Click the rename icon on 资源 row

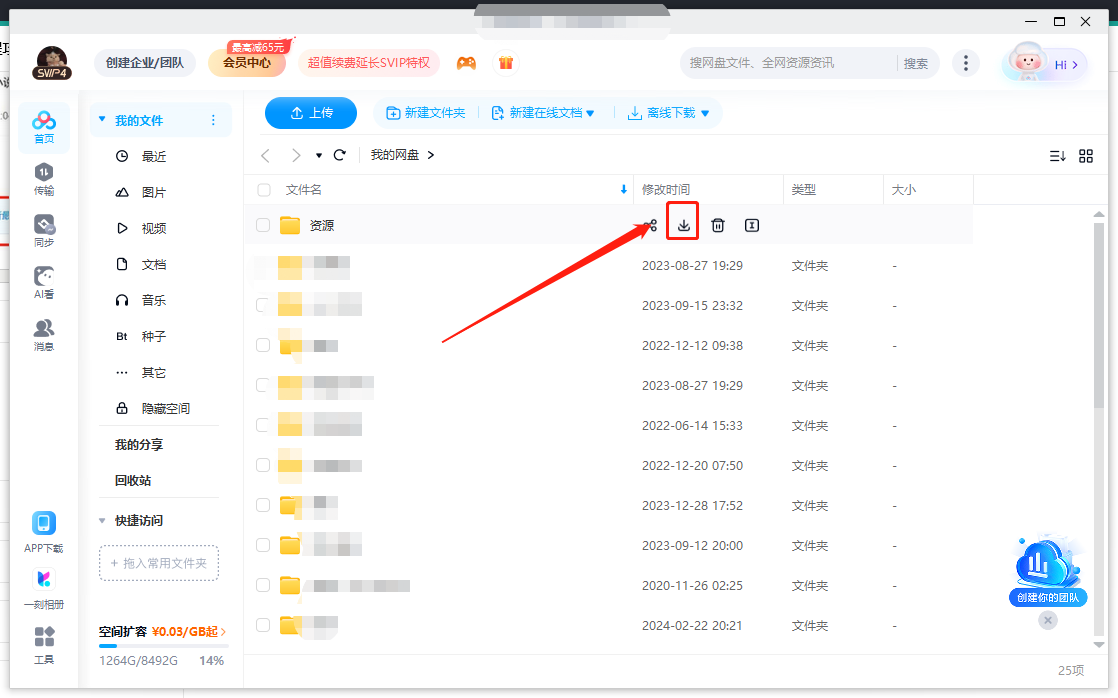click(752, 226)
